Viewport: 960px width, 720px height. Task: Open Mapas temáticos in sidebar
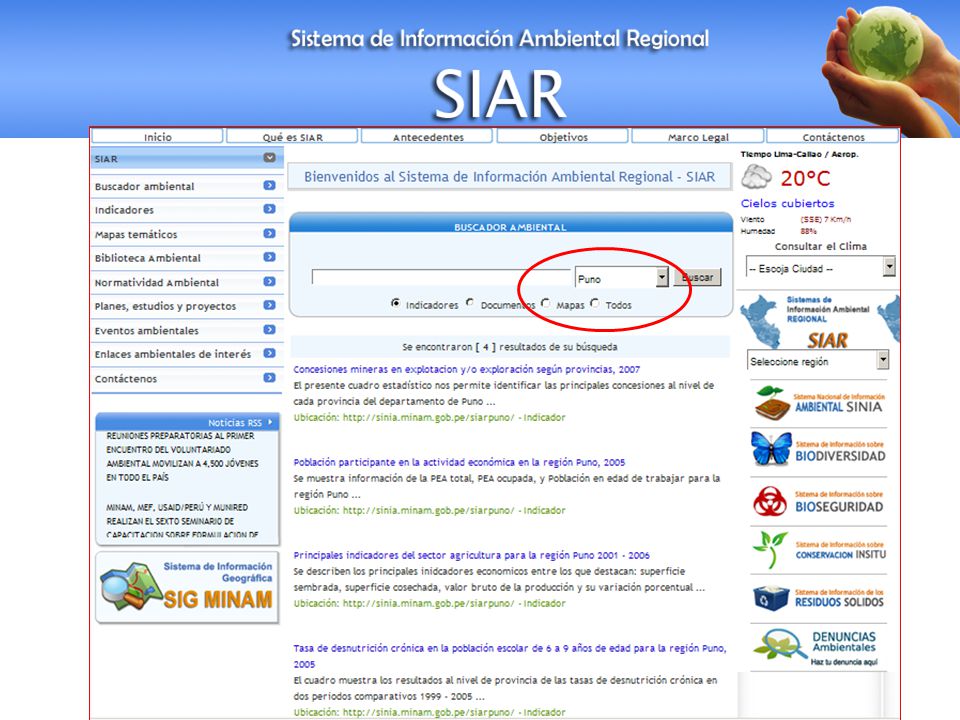click(136, 234)
